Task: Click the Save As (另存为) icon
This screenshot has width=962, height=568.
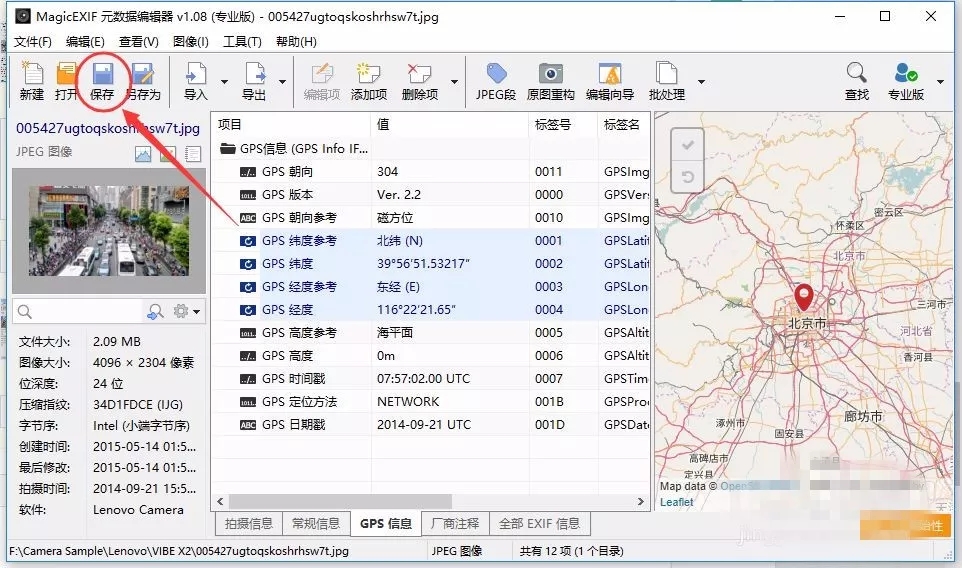Action: (x=143, y=74)
